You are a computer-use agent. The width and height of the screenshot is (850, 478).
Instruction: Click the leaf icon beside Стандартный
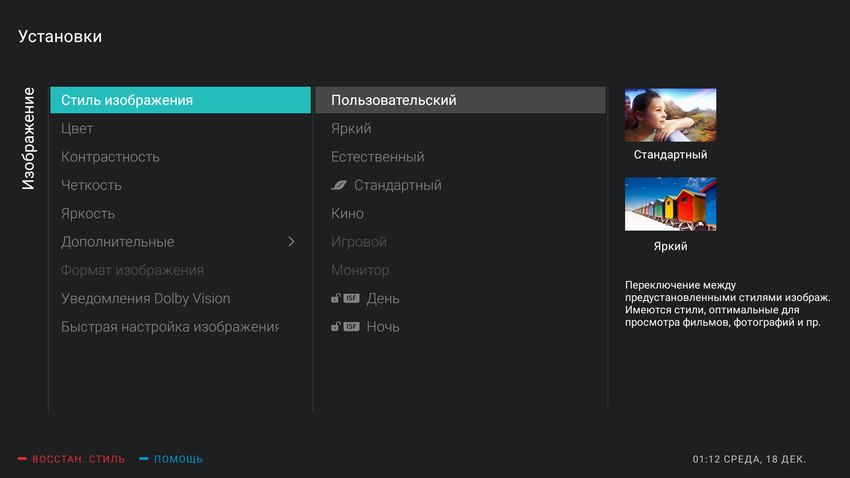pos(339,185)
